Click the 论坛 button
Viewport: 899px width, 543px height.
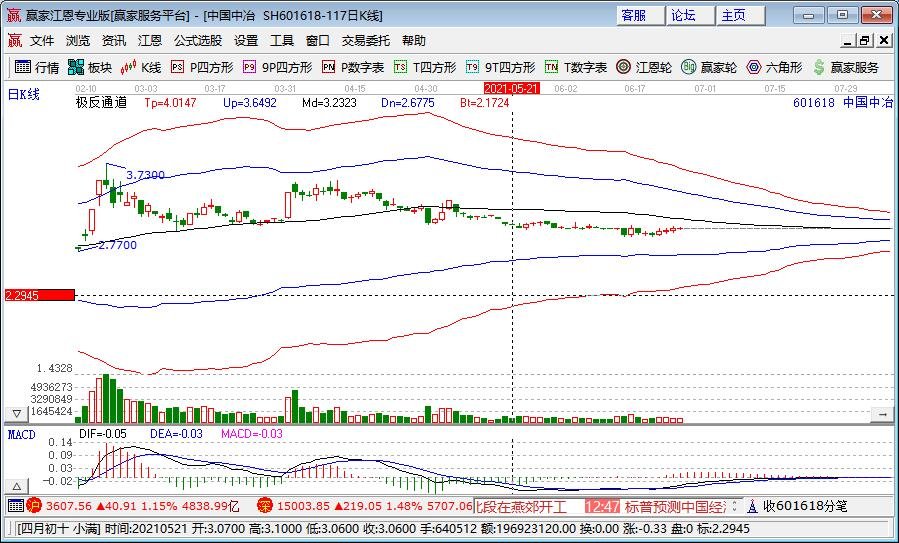[691, 15]
